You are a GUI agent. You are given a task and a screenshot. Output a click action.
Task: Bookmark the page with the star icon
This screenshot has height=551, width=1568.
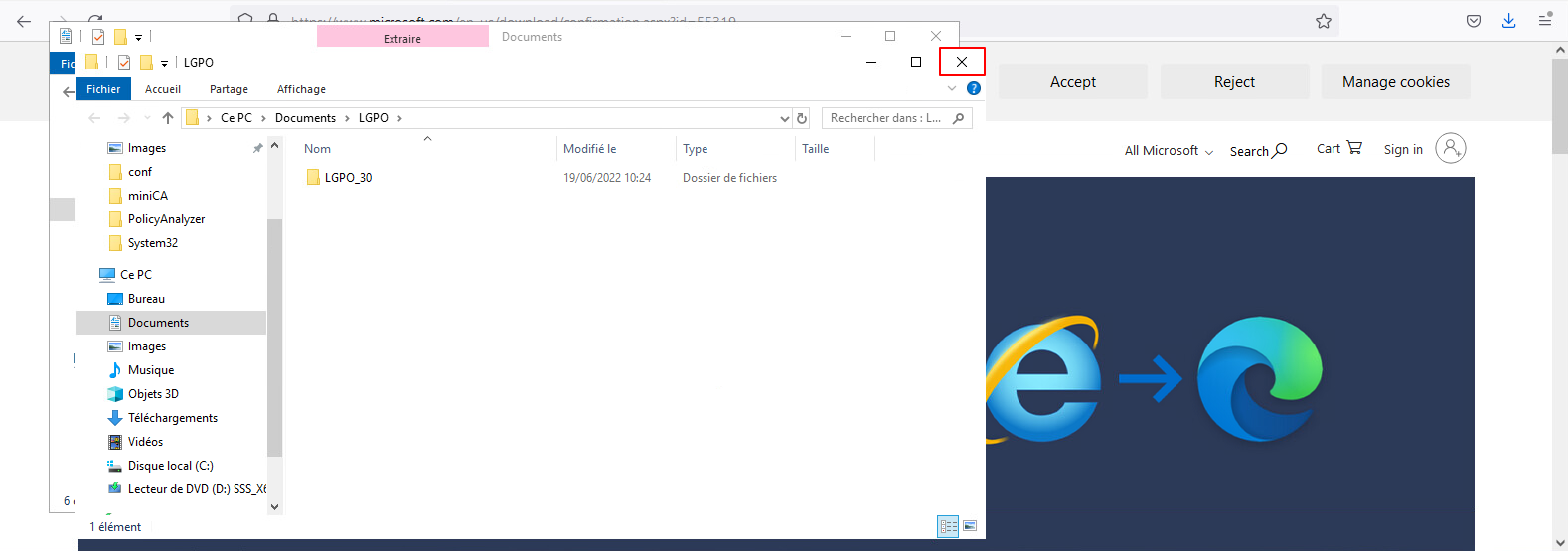[1324, 21]
